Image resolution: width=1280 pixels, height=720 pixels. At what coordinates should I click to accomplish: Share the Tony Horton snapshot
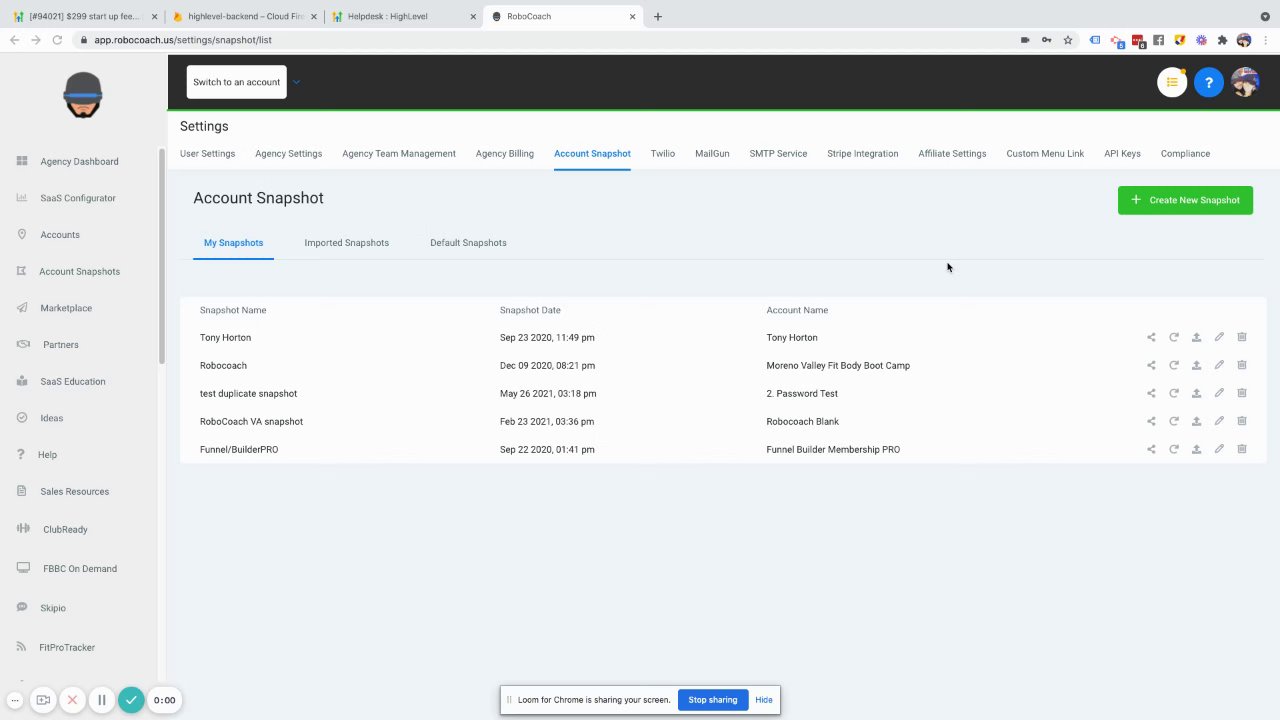pos(1151,337)
